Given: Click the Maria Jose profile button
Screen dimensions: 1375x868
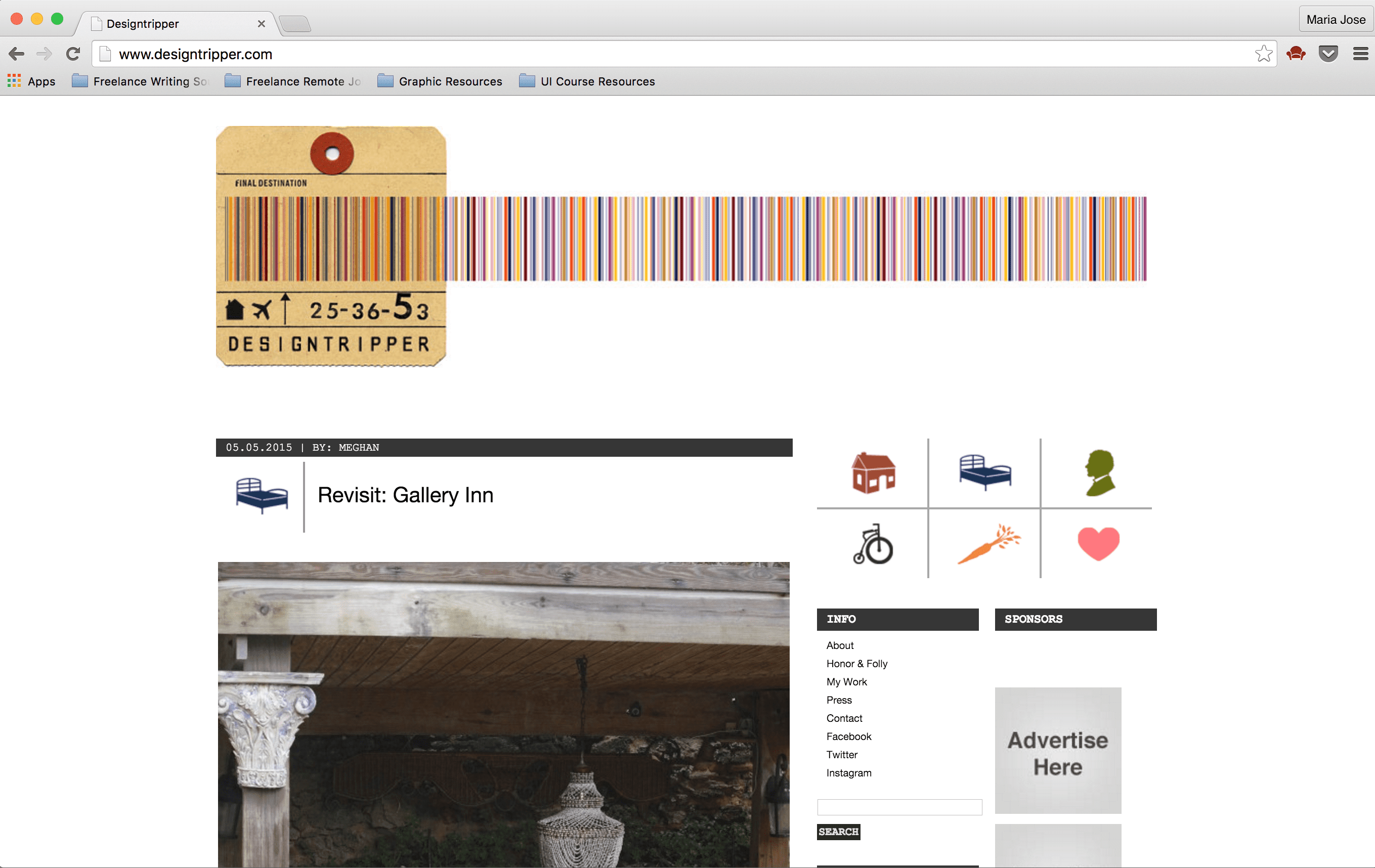Looking at the screenshot, I should pos(1335,18).
